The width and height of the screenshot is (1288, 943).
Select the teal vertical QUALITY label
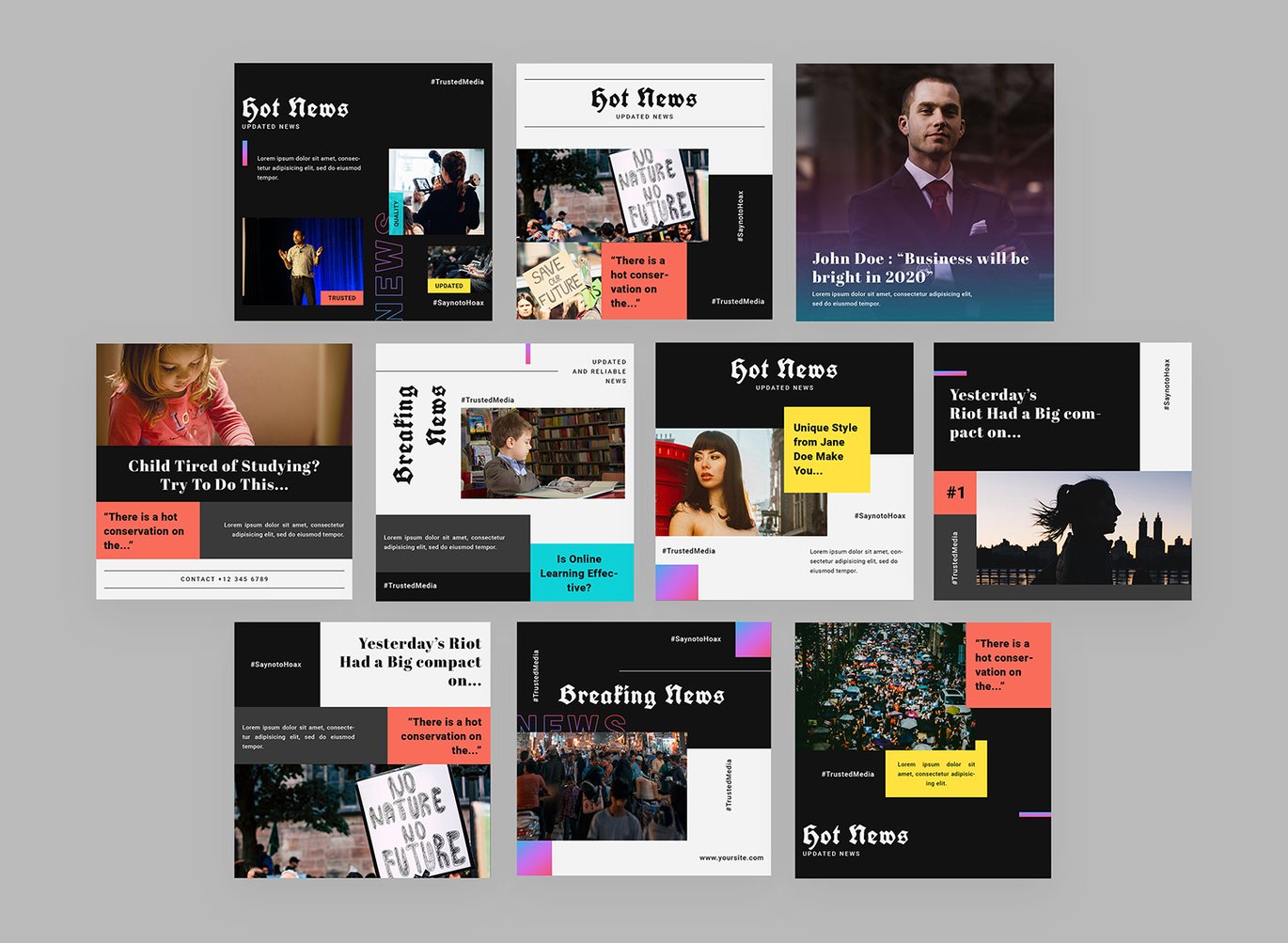tap(396, 213)
